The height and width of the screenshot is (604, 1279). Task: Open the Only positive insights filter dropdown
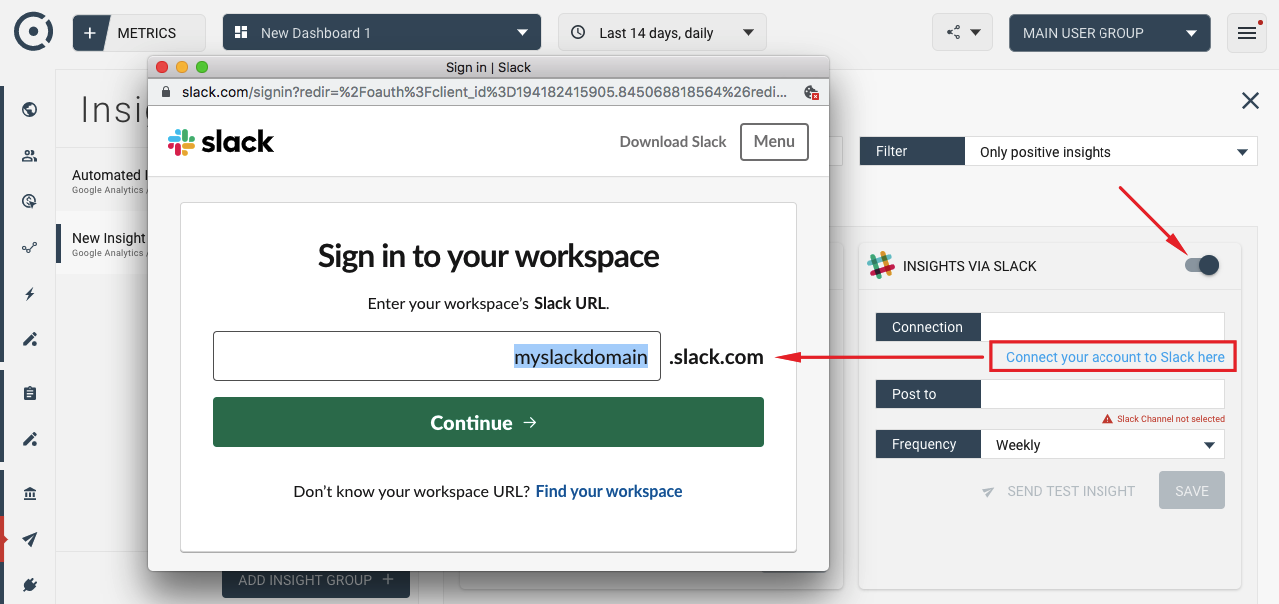click(x=1111, y=152)
